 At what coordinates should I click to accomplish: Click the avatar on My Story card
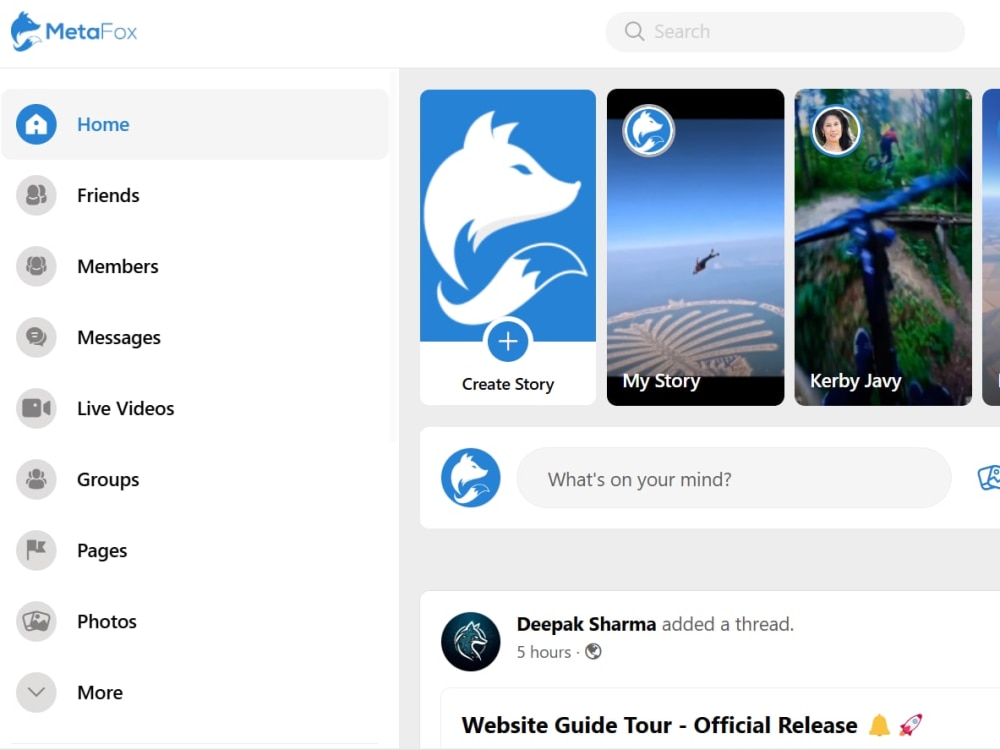point(649,131)
